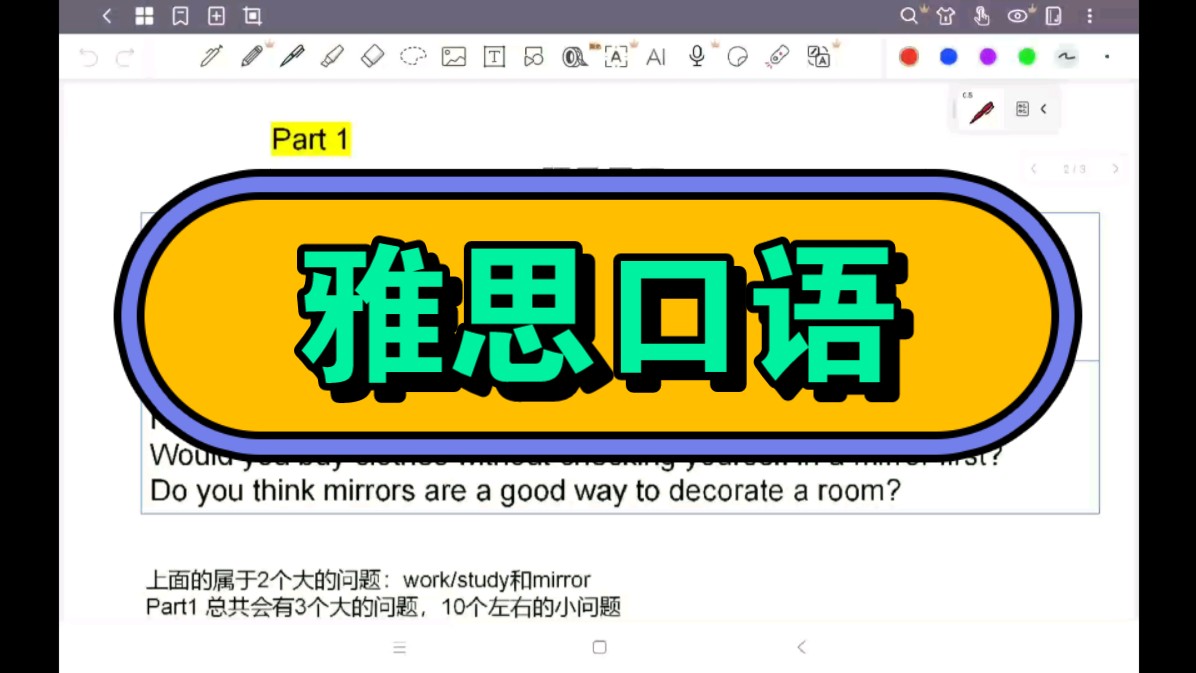1196x673 pixels.
Task: Click the 2/3 page indicator
Action: tap(1075, 169)
